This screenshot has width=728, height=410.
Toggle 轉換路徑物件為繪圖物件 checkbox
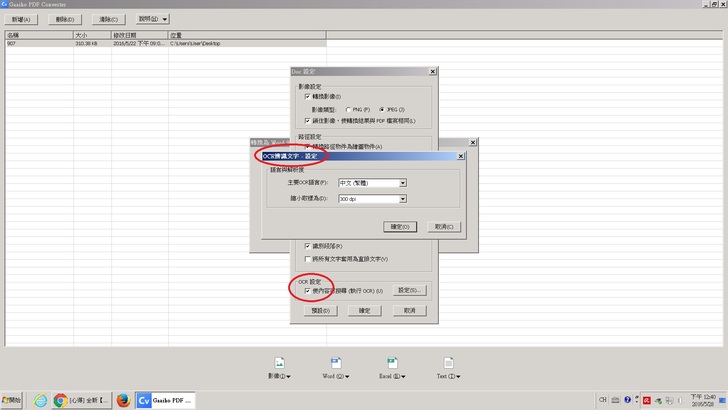coord(307,147)
